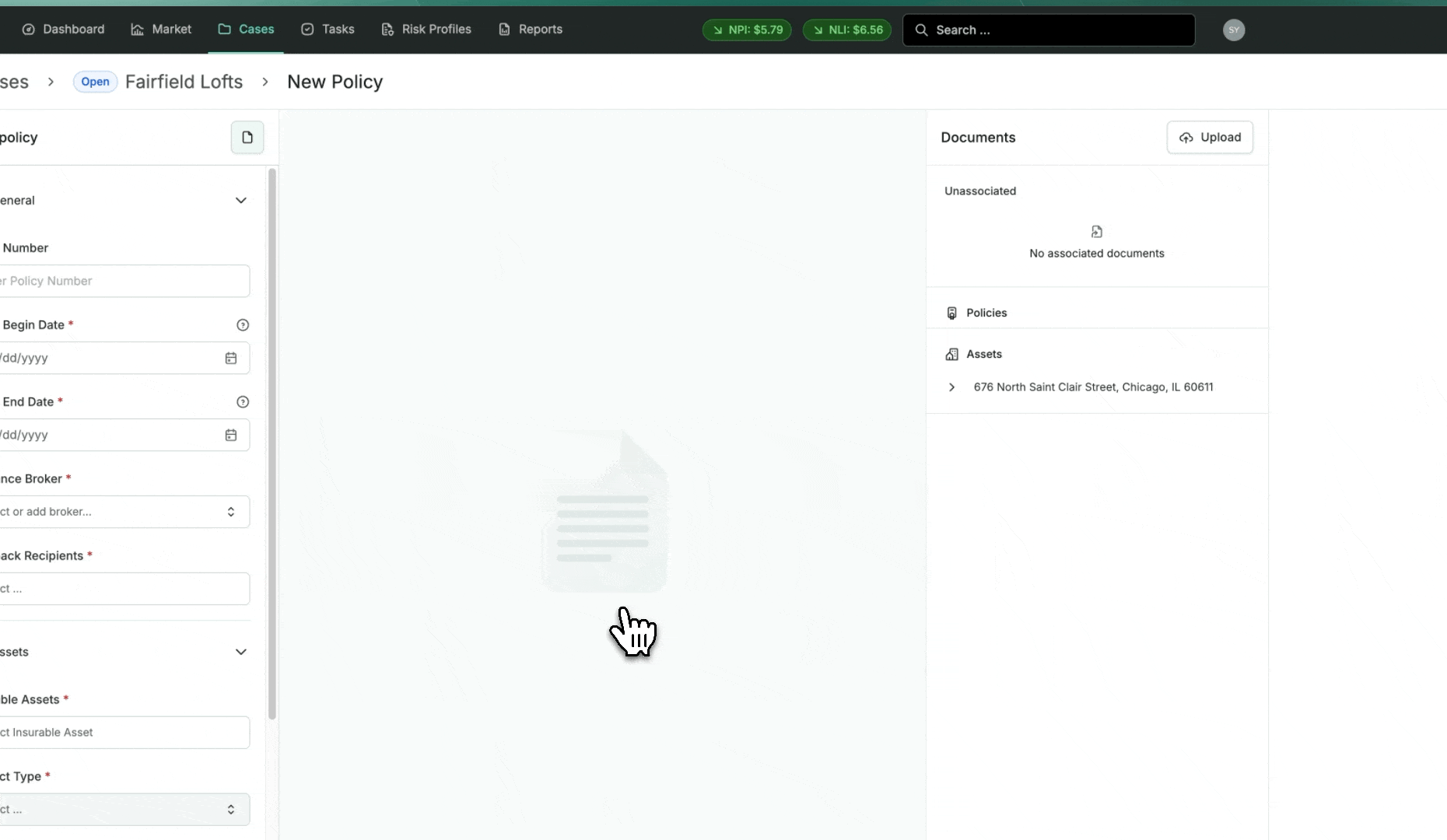Focus the Policy Number input field
The image size is (1447, 840).
(x=123, y=281)
